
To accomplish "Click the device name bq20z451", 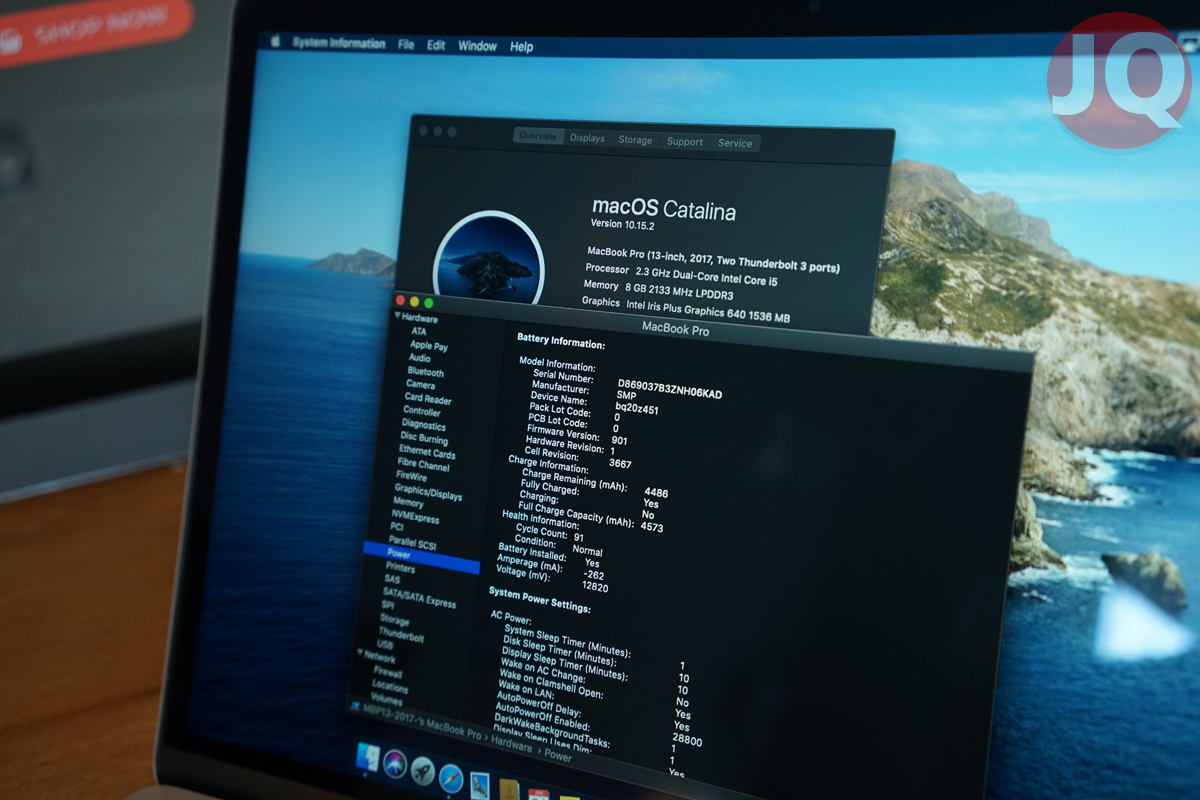I will (637, 408).
